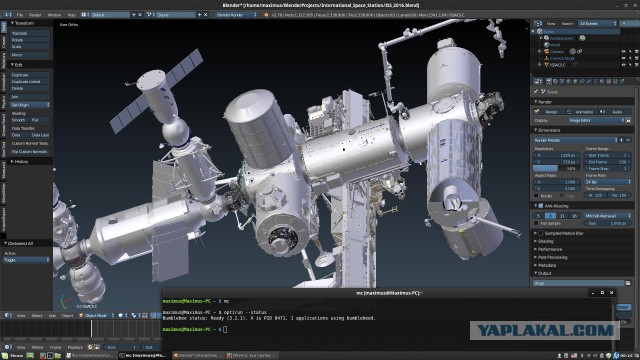Toggle the Crop checkbox
Screen dimensions: 640x360
tap(562, 196)
